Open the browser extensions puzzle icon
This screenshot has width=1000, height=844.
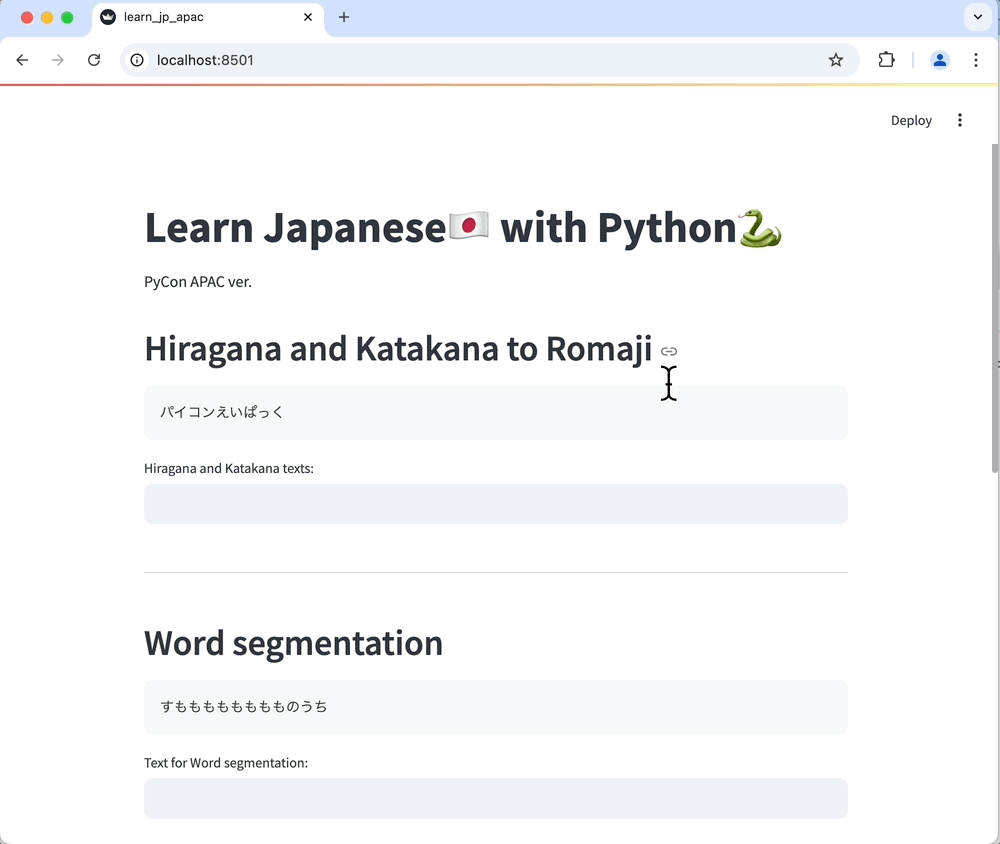886,60
